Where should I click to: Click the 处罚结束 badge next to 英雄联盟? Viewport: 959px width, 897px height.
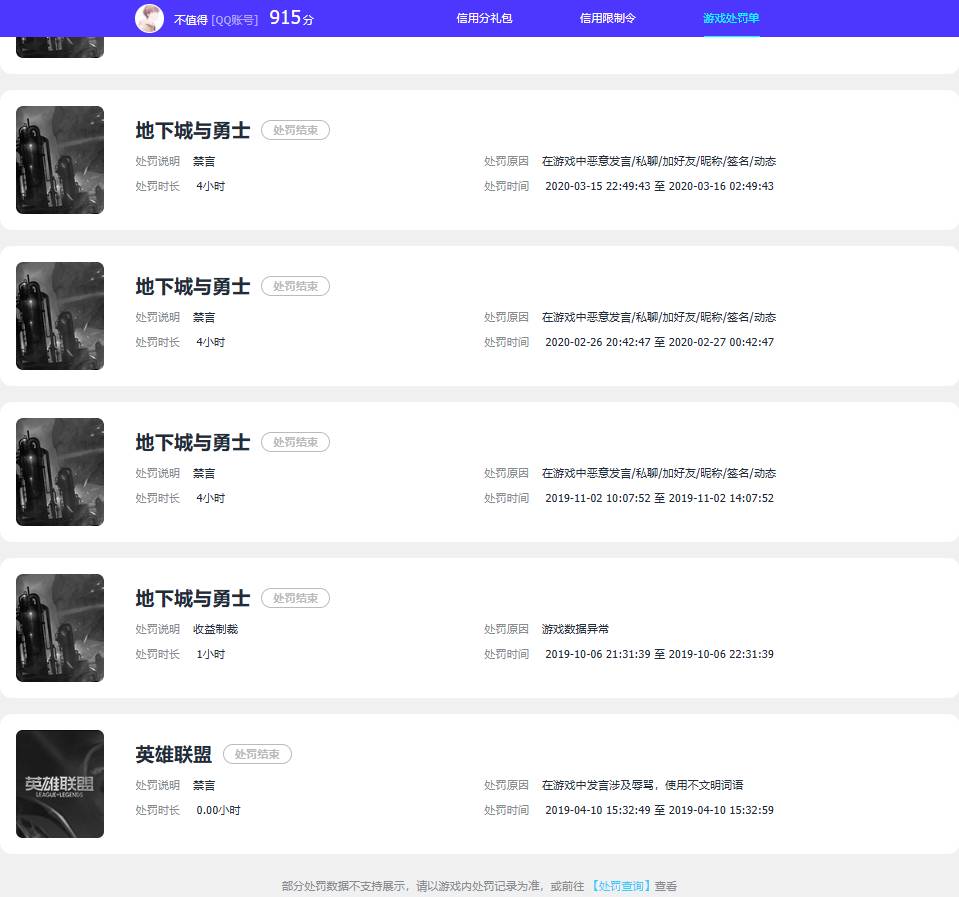click(257, 754)
